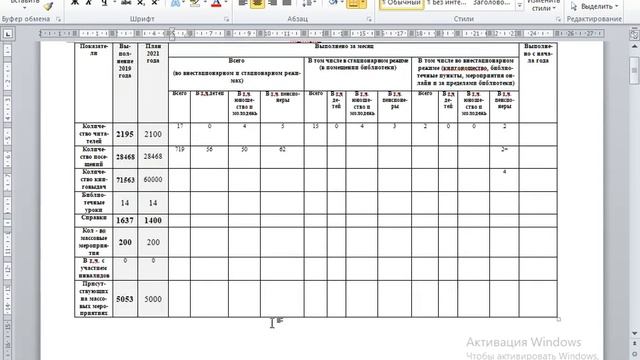Image resolution: width=640 pixels, height=360 pixels.
Task: Select Format Painter brush
Action: coord(49,6)
